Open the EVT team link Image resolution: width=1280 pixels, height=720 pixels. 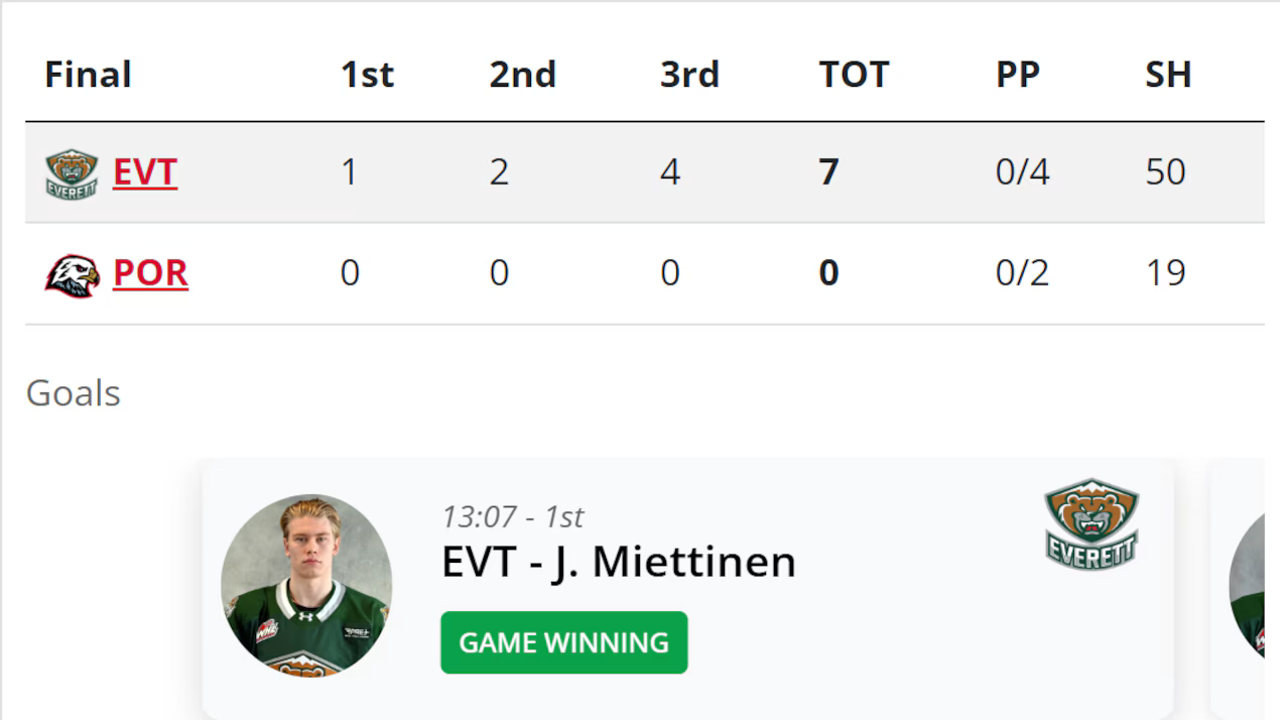145,172
